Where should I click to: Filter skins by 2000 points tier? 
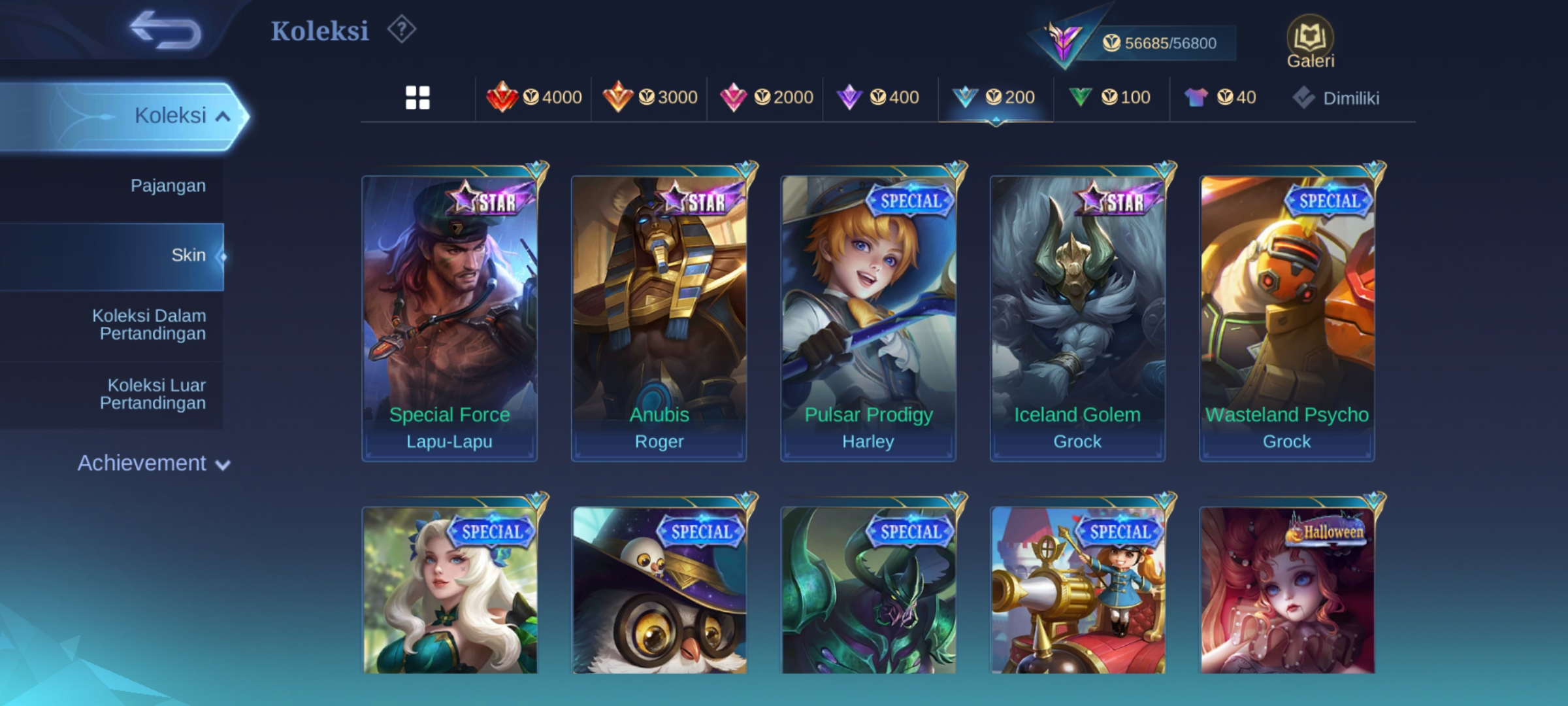[x=766, y=97]
